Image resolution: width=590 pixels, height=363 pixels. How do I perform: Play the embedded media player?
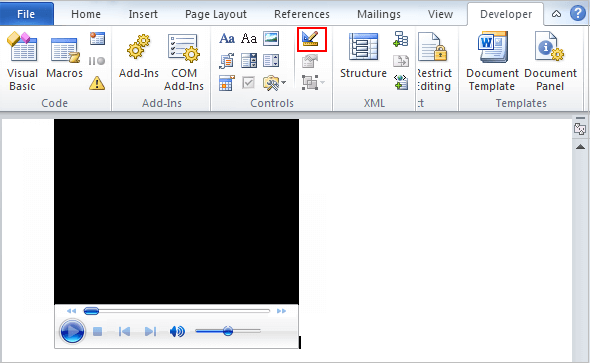pos(72,331)
